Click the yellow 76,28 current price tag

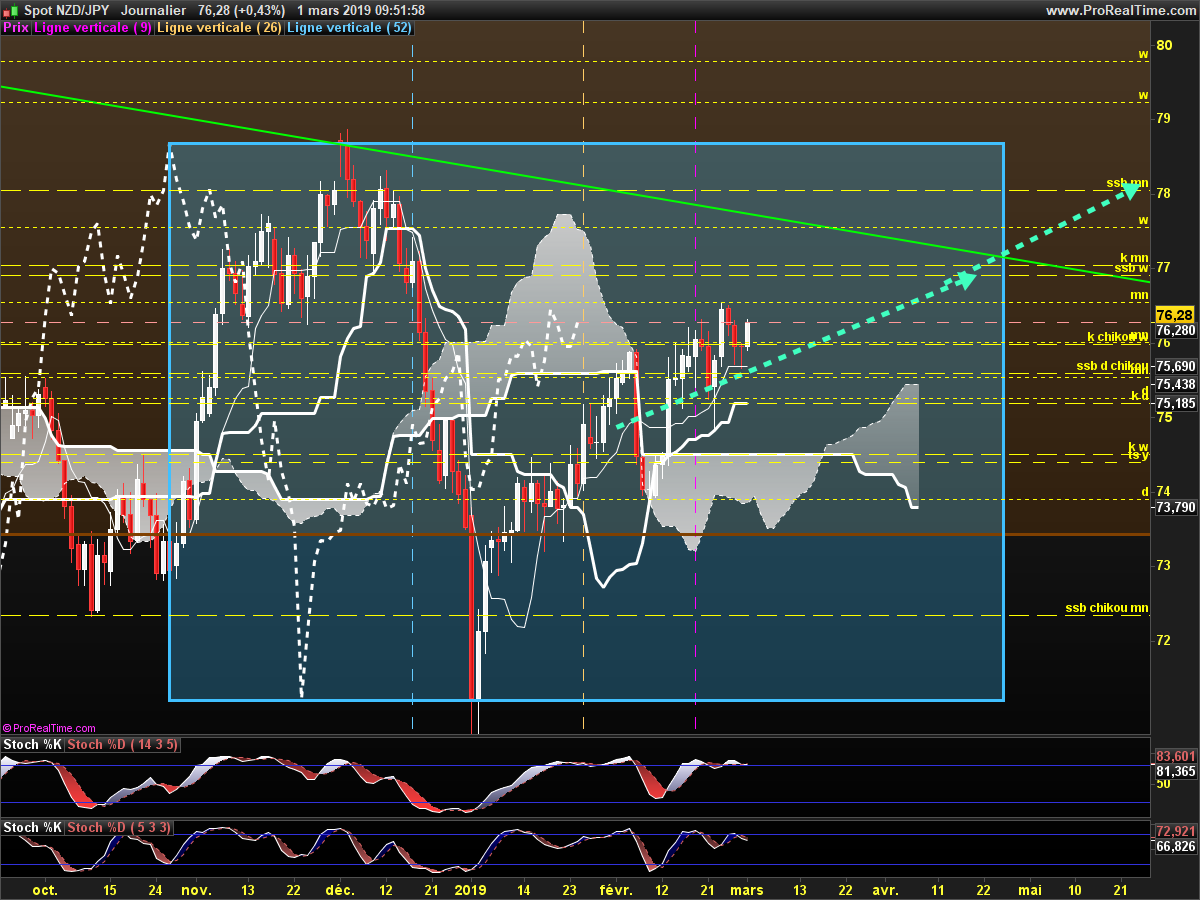click(1176, 315)
